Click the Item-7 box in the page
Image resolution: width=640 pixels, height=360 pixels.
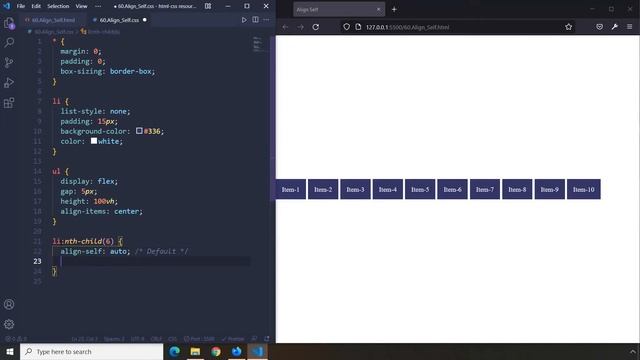[485, 189]
